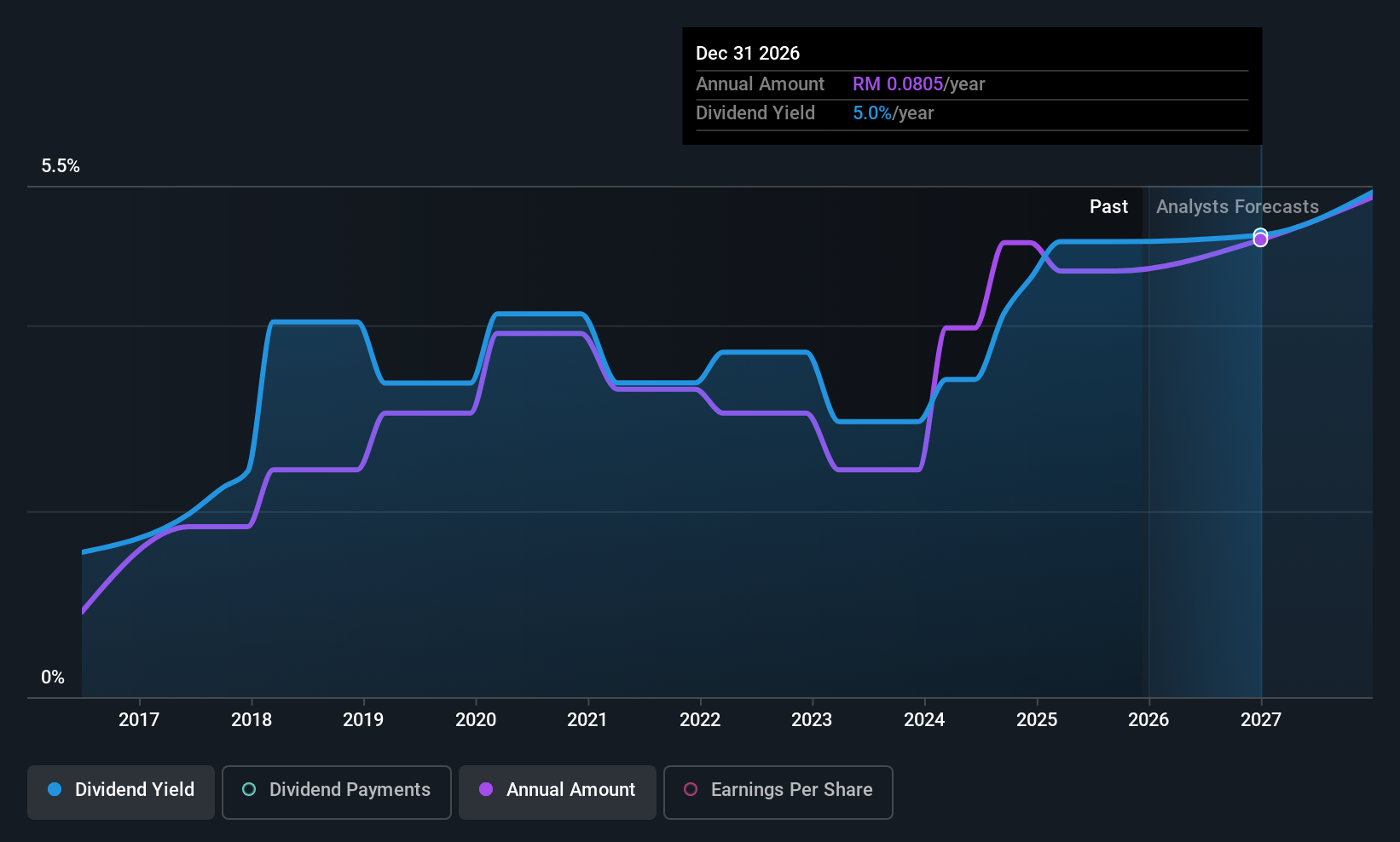Toggle the Dividend Yield legend series
Image resolution: width=1400 pixels, height=842 pixels.
point(121,792)
